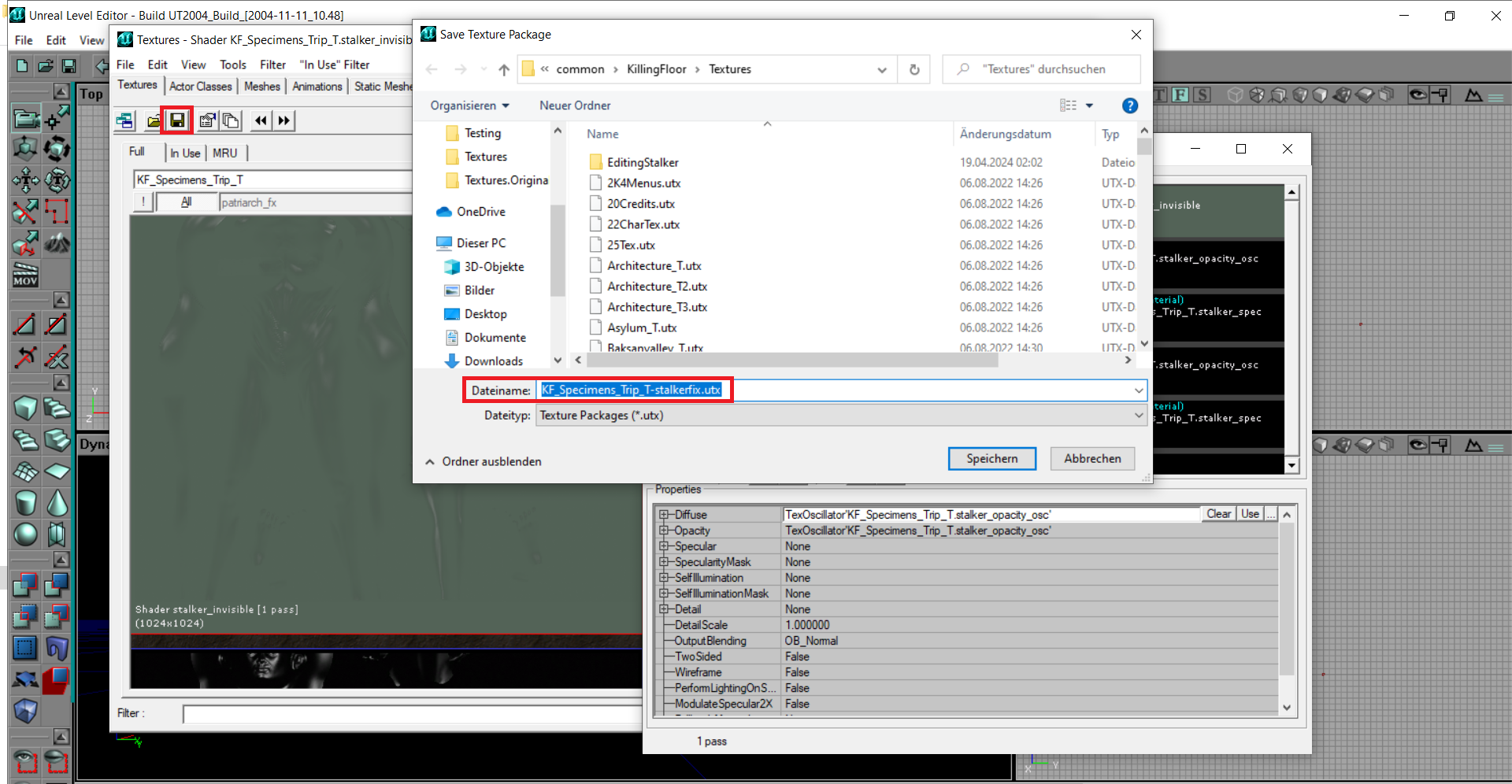Open the Dateityp file type dropdown
This screenshot has height=784, width=1512.
click(x=841, y=415)
